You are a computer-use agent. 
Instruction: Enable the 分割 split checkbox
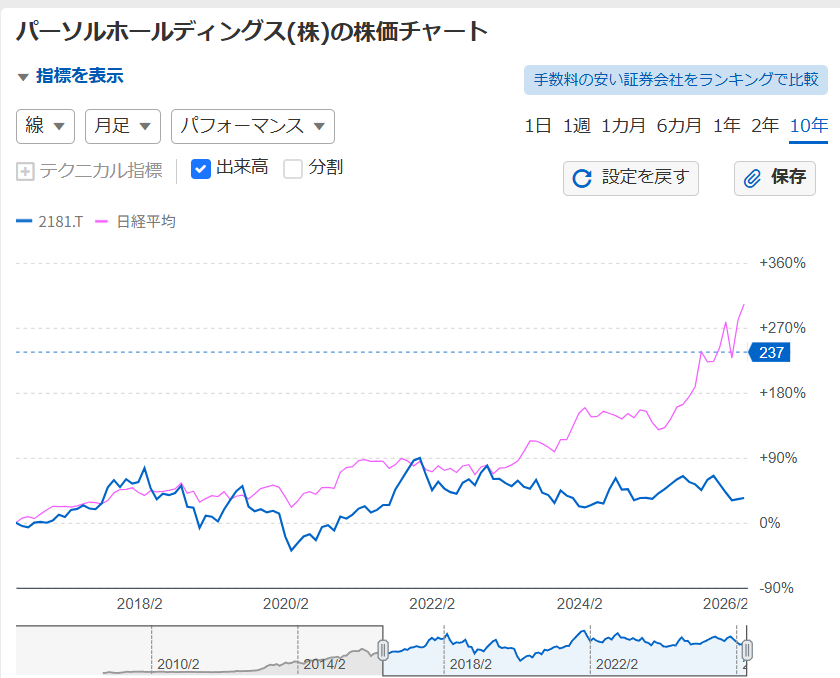pos(293,169)
